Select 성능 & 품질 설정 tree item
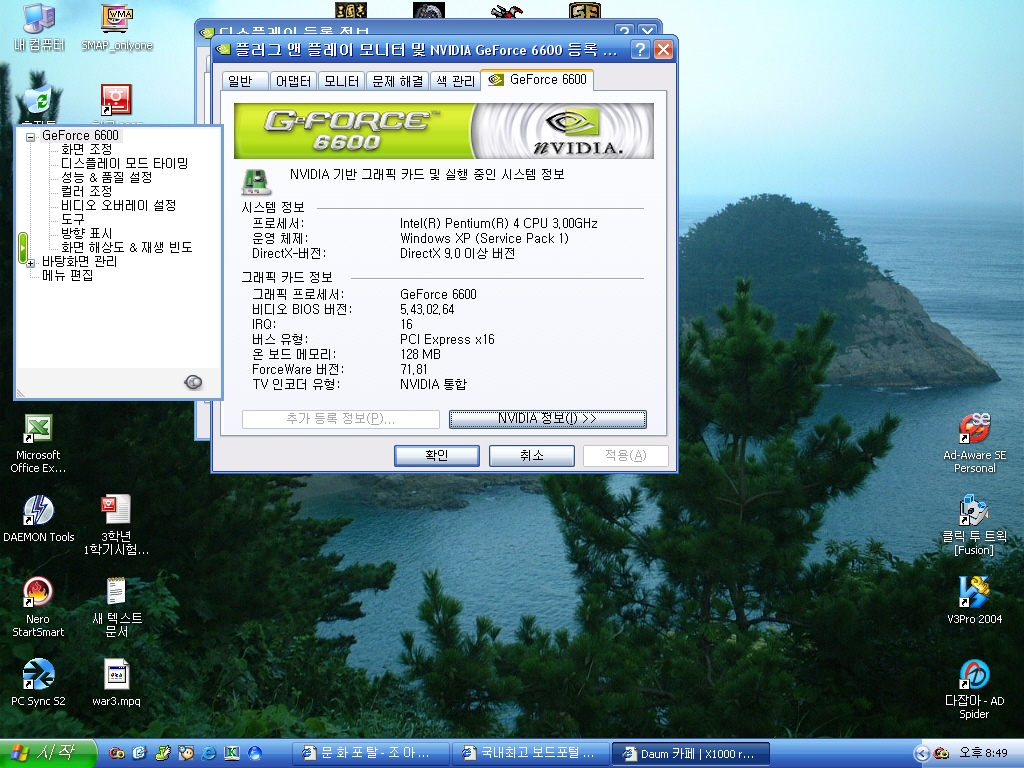This screenshot has width=1024, height=768. [x=106, y=177]
